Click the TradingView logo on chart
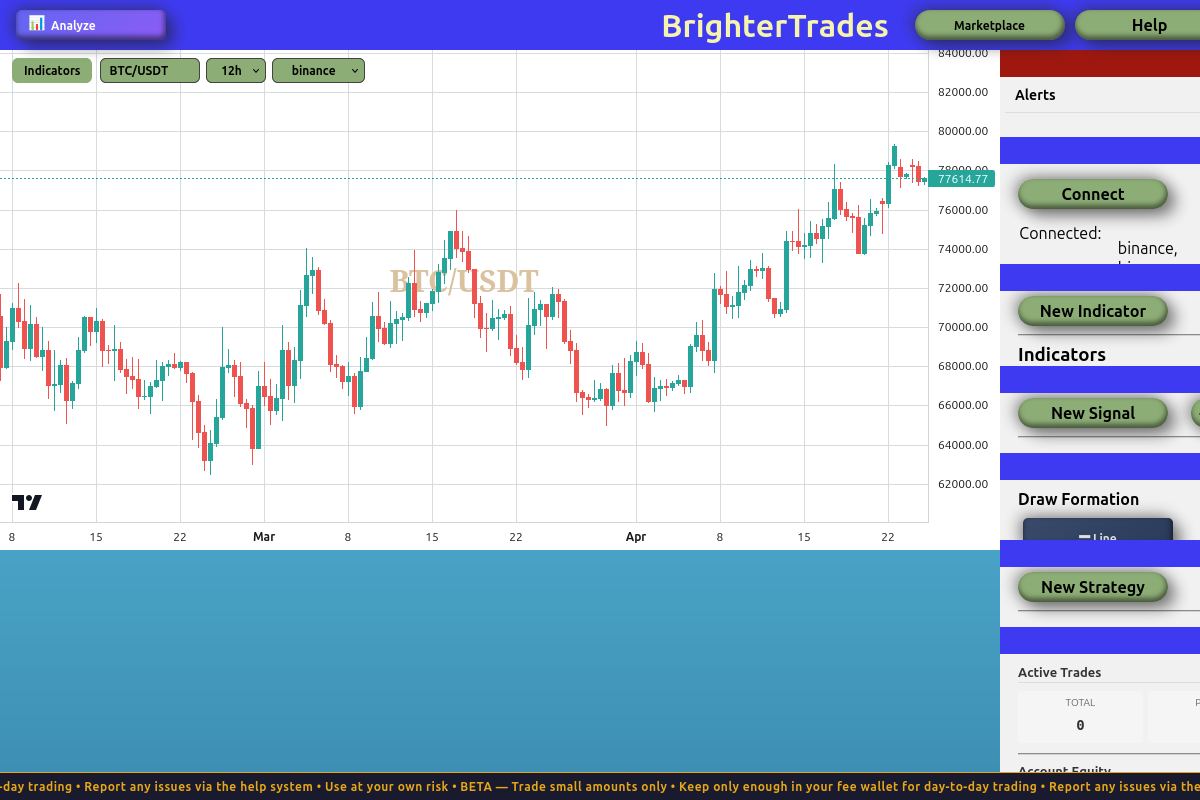The width and height of the screenshot is (1200, 800). click(27, 502)
